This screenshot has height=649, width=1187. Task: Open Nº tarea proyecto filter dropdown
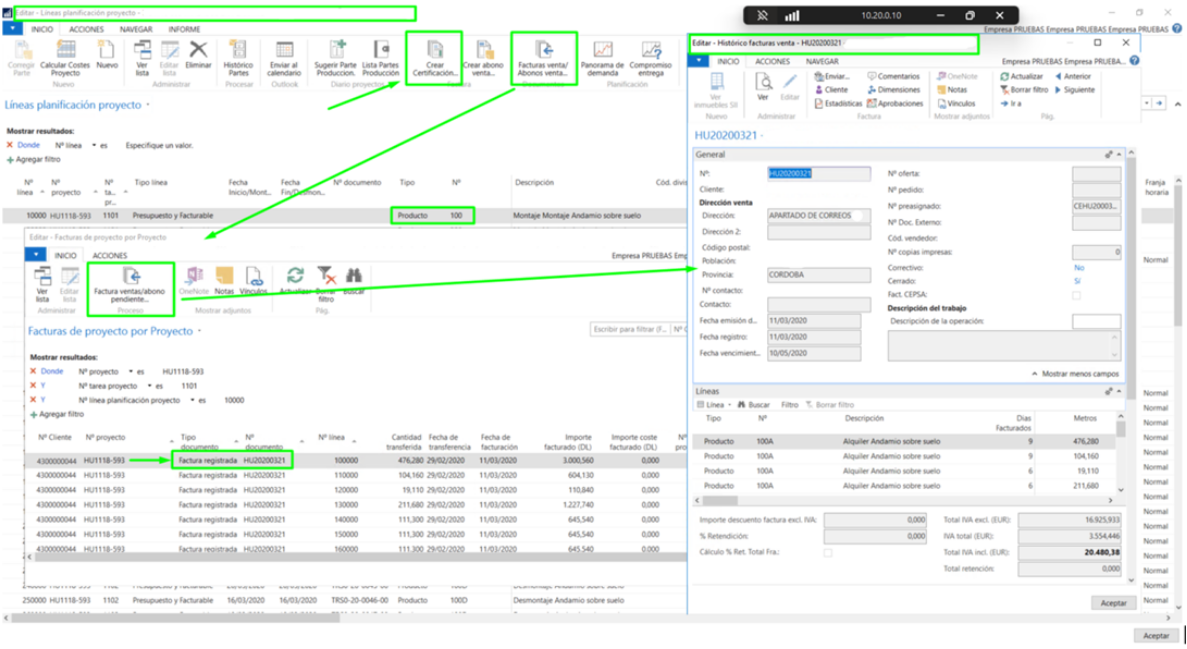[x=146, y=385]
